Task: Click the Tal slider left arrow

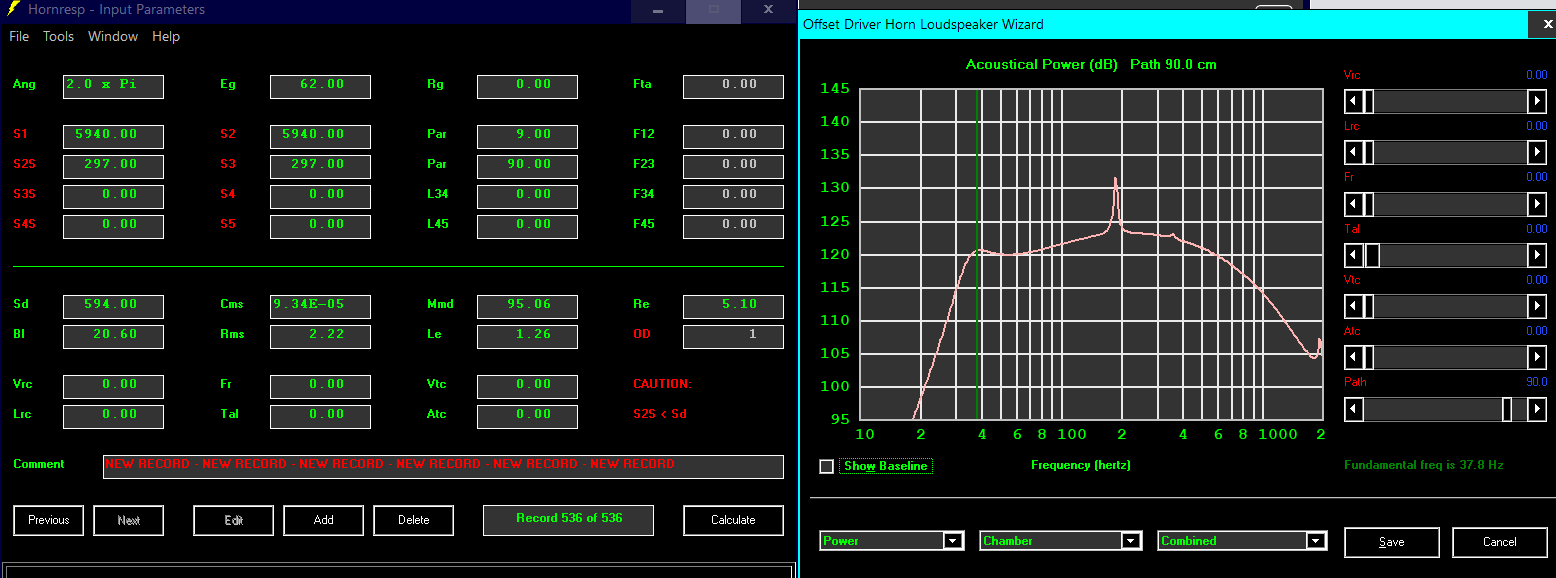Action: [x=1353, y=255]
